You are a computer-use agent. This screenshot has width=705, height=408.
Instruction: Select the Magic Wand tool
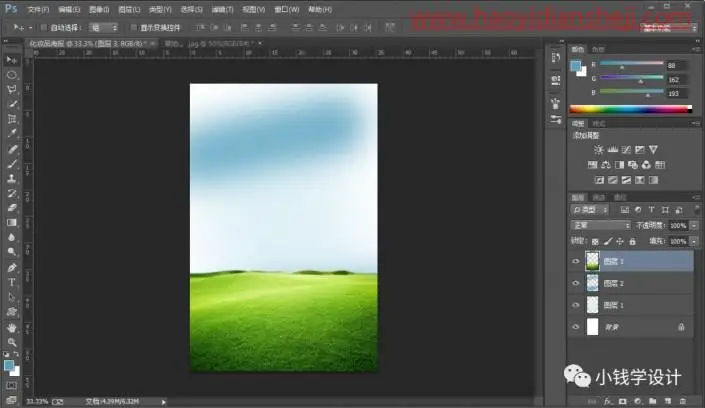(x=12, y=104)
